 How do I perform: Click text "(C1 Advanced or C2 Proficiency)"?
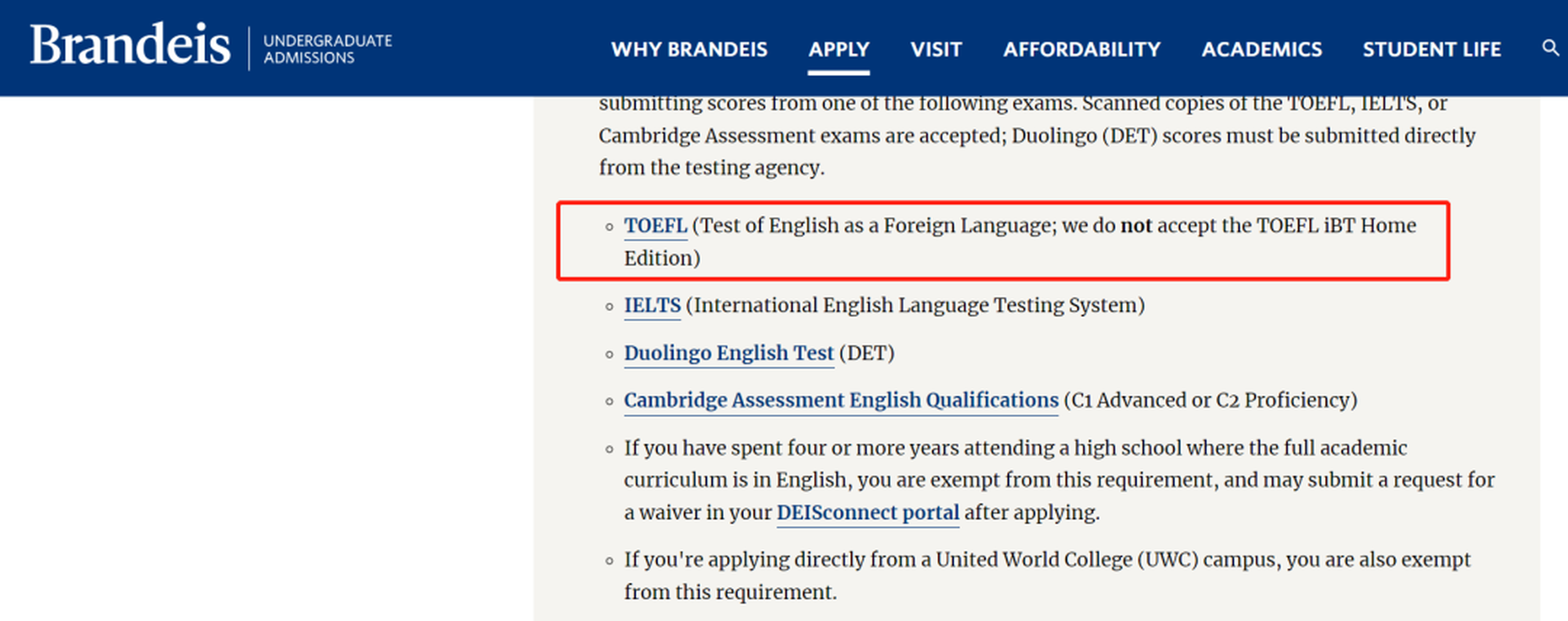[1211, 401]
